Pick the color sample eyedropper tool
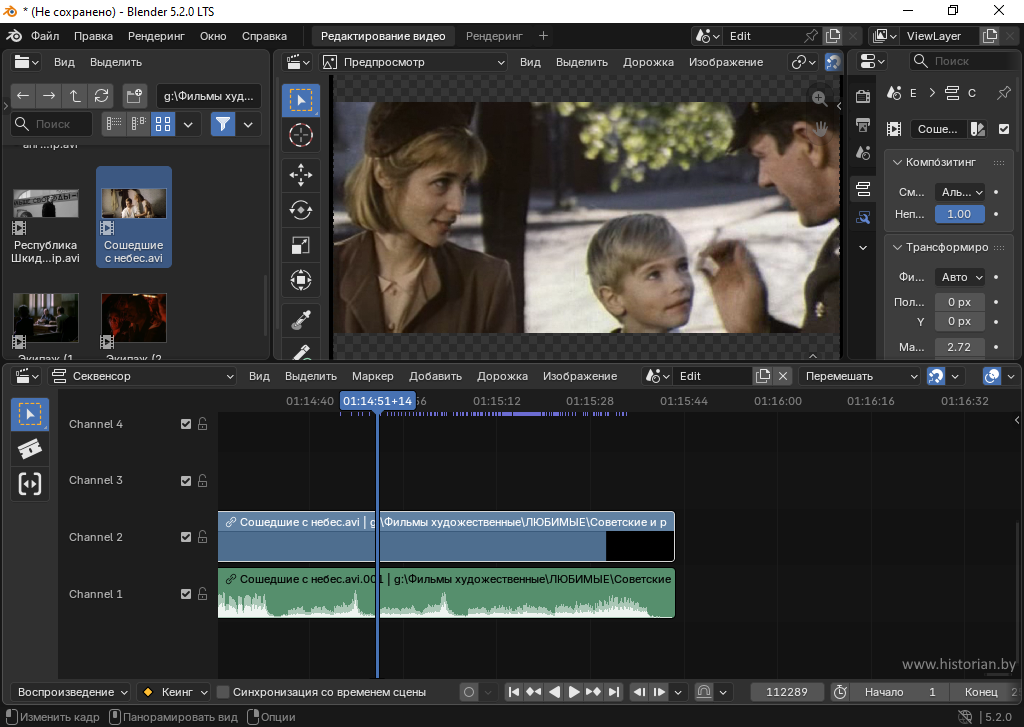Viewport: 1024px width, 727px height. click(x=300, y=320)
